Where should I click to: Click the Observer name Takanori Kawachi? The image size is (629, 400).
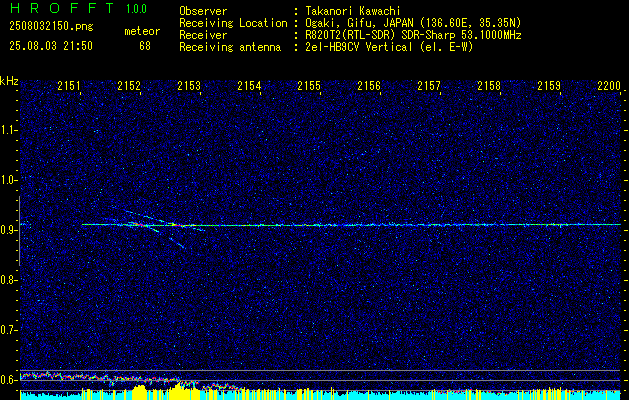coord(353,11)
